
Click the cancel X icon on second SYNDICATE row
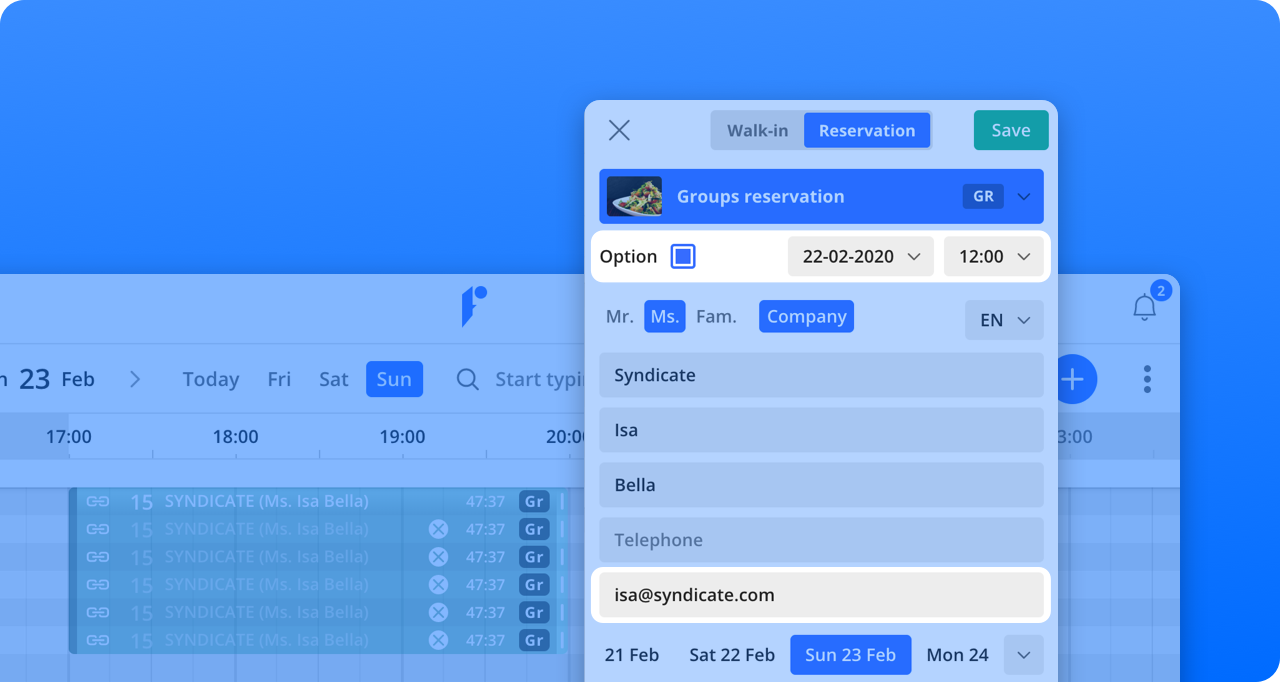point(438,529)
